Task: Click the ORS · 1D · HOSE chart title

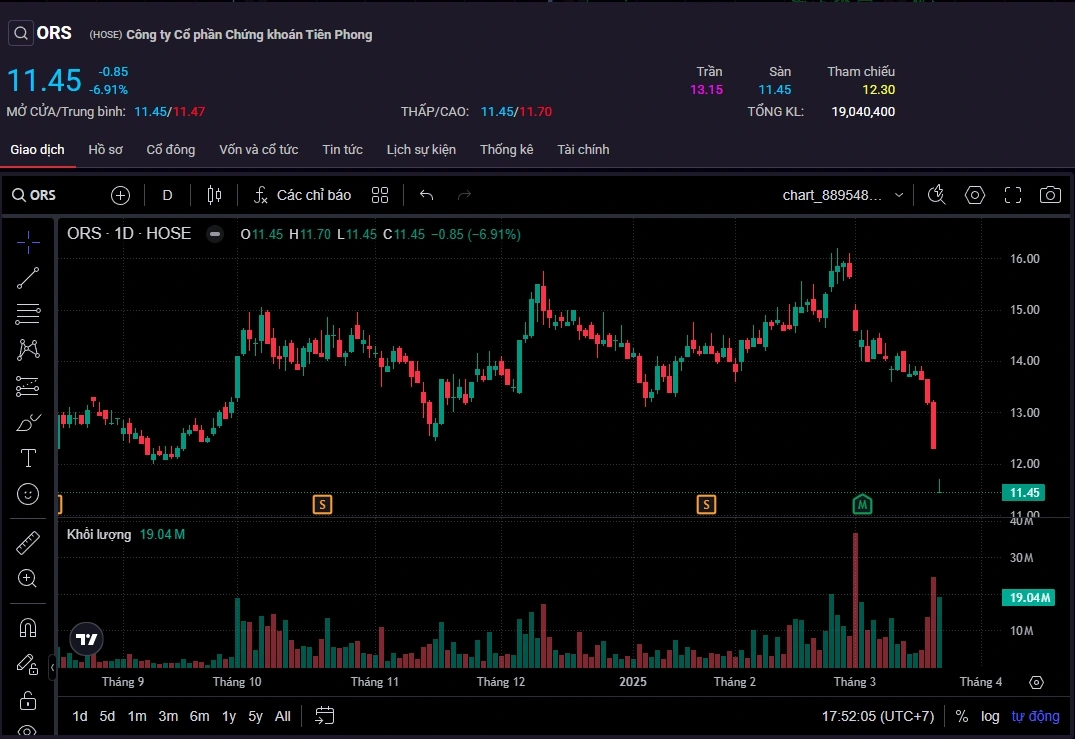Action: tap(129, 234)
